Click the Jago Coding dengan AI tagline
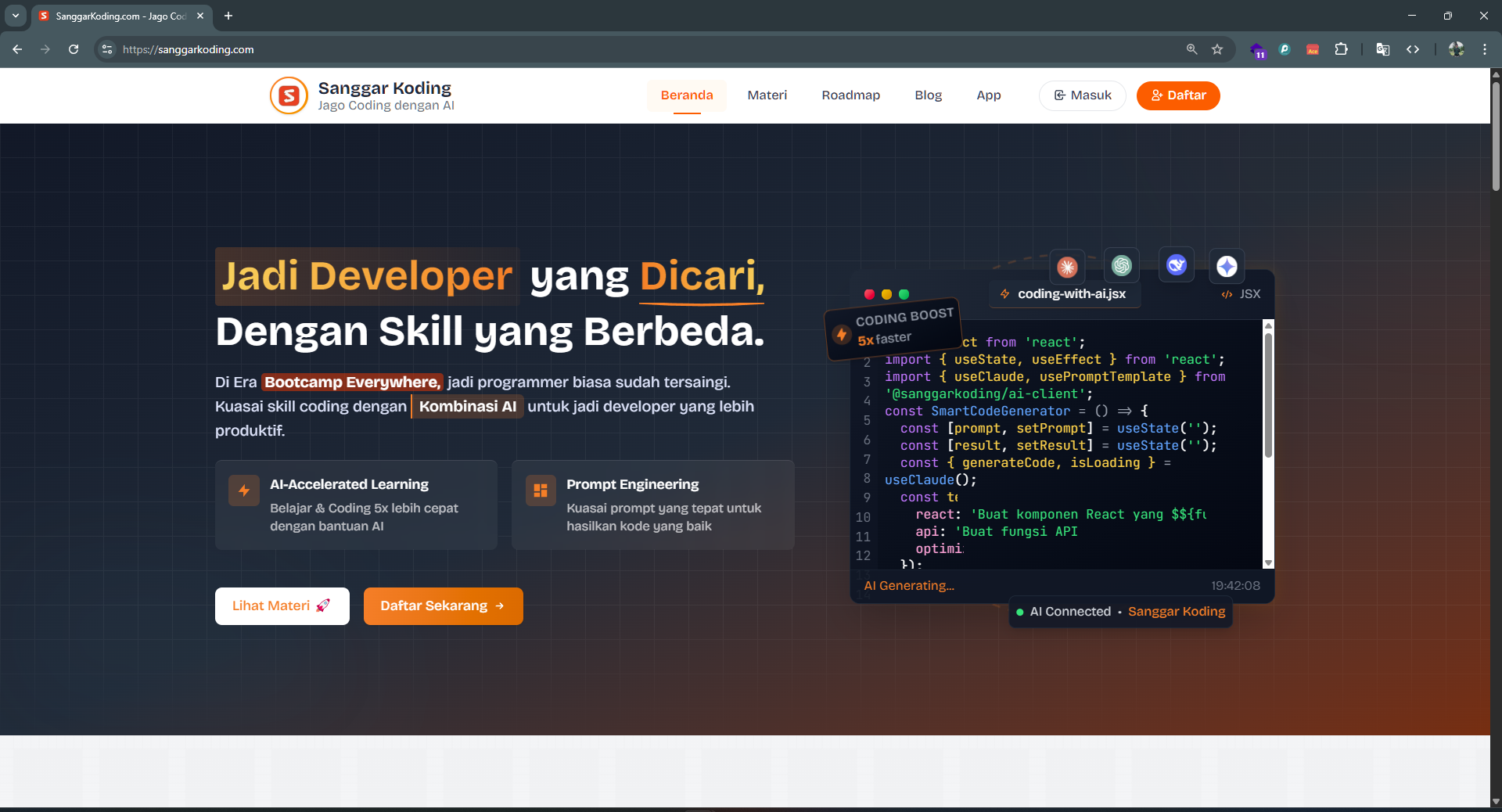This screenshot has height=812, width=1502. 386,106
